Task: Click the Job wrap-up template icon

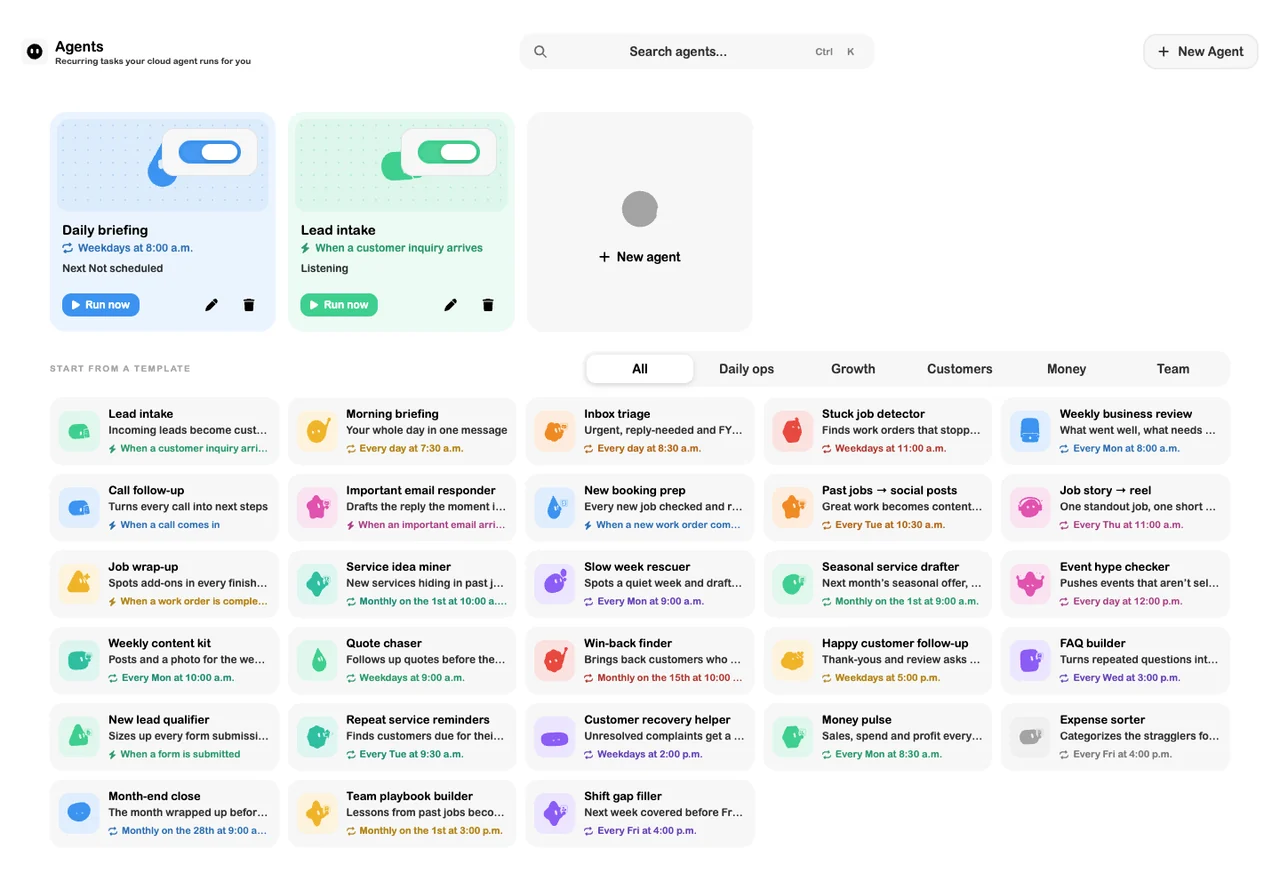Action: click(79, 584)
